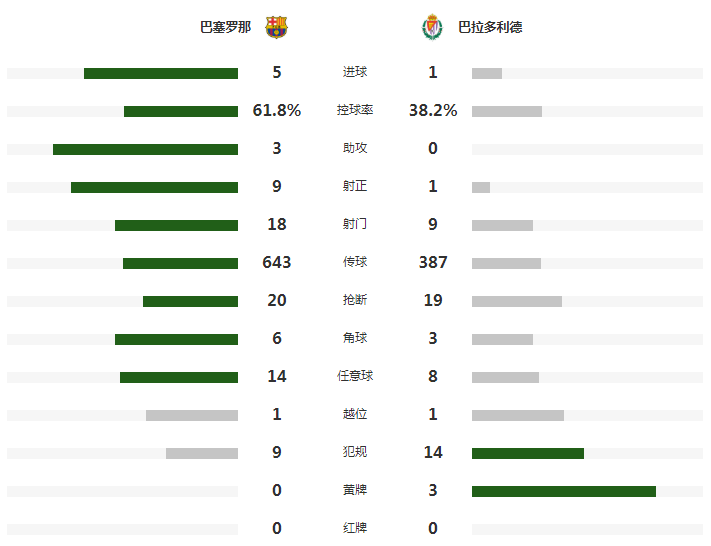
Task: Click the 387 passes value
Action: 433,262
